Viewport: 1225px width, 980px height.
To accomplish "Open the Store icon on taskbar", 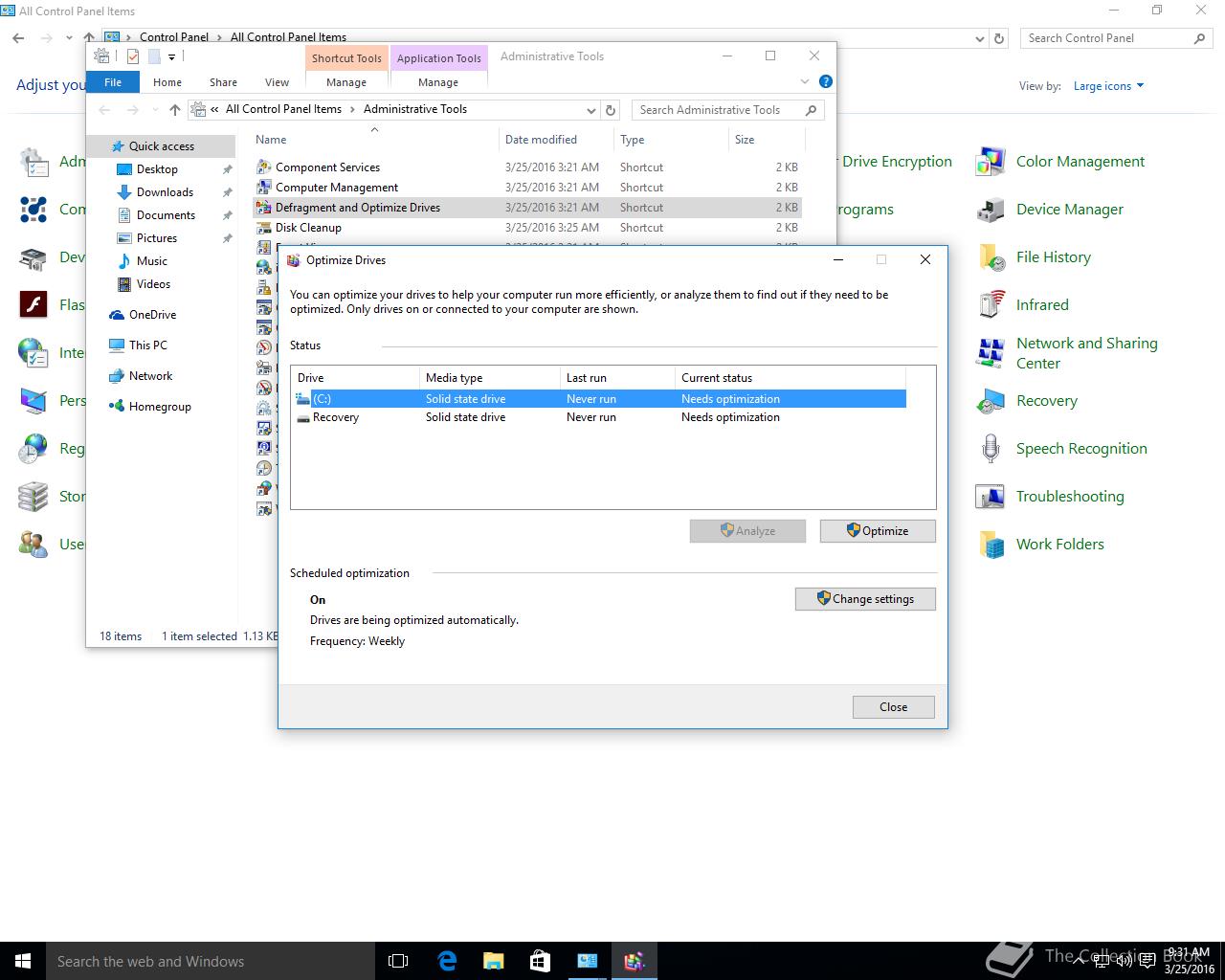I will (x=540, y=961).
